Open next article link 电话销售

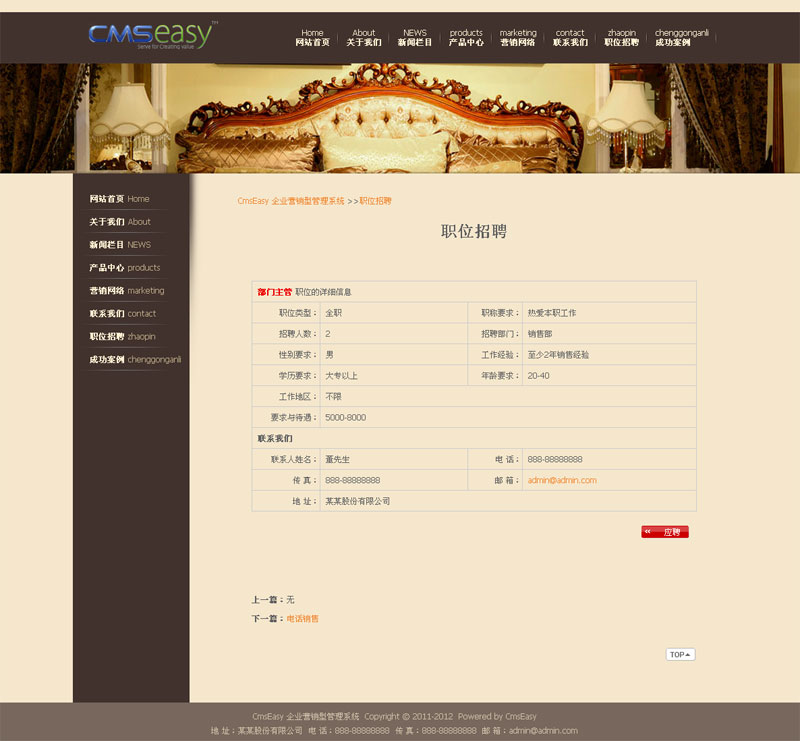[303, 619]
